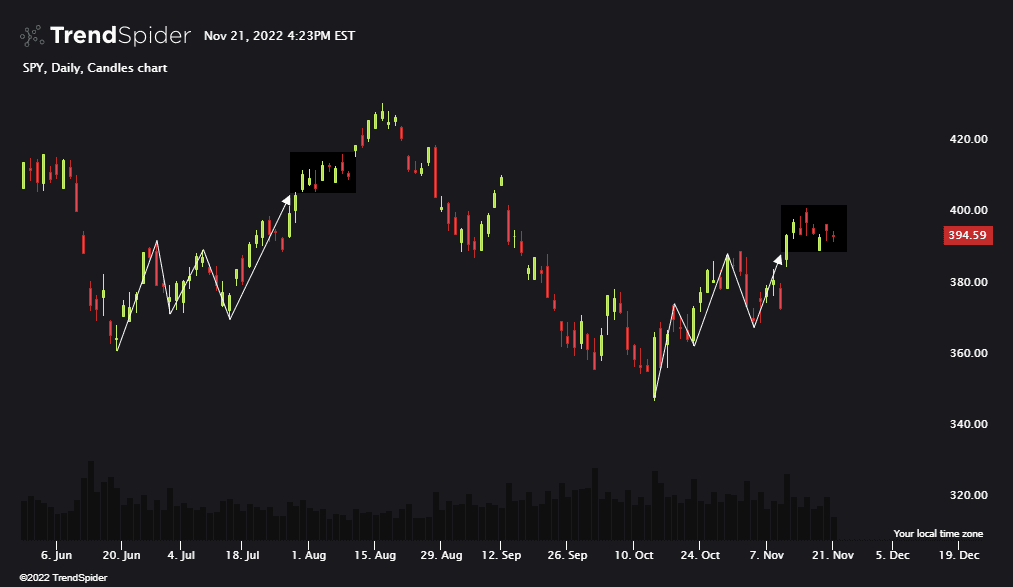Click the 360.00 price axis label
The height and width of the screenshot is (587, 1013).
[968, 353]
